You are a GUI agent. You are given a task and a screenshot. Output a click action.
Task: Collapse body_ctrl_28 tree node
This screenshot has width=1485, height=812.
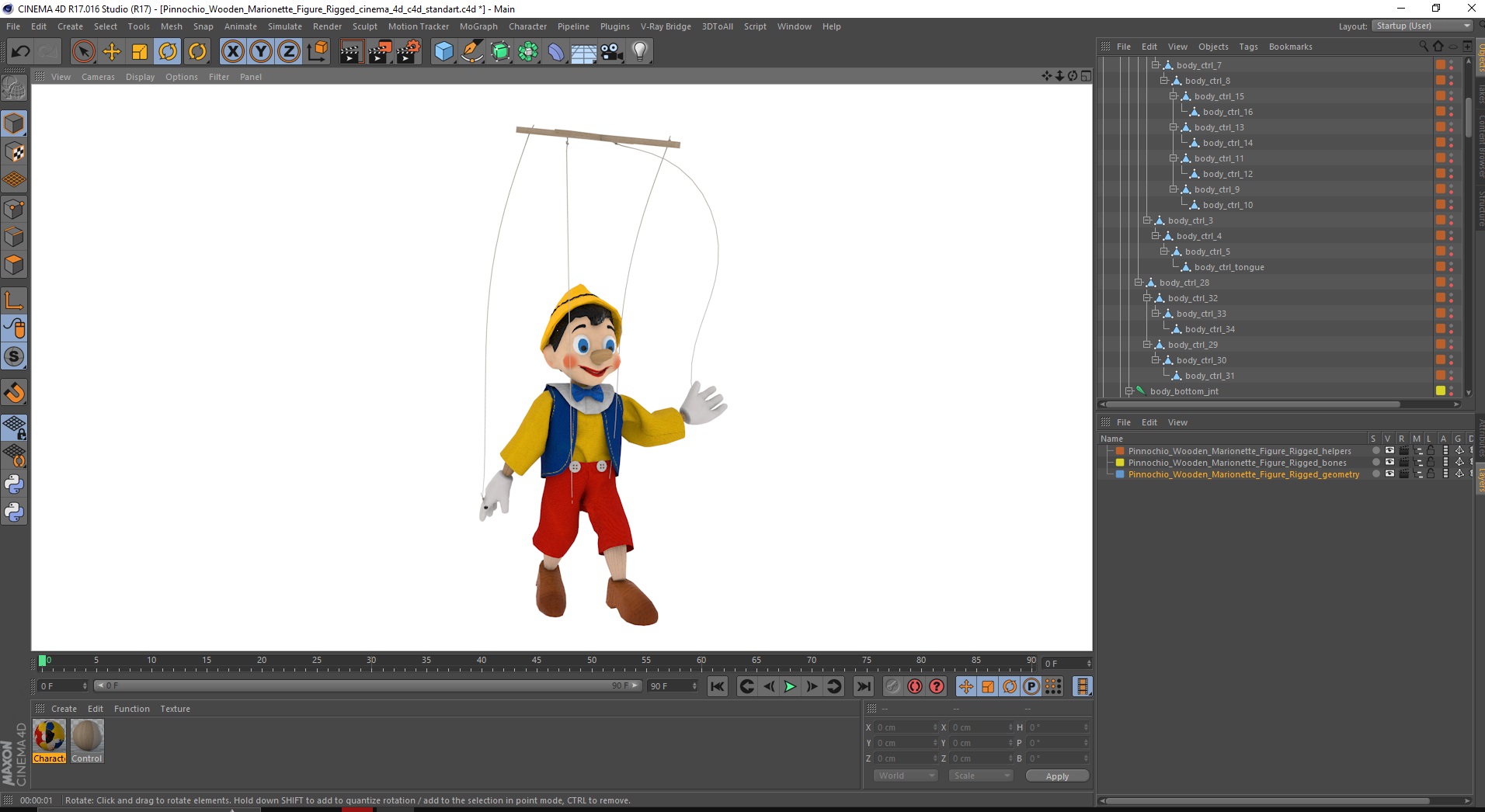click(x=1138, y=283)
